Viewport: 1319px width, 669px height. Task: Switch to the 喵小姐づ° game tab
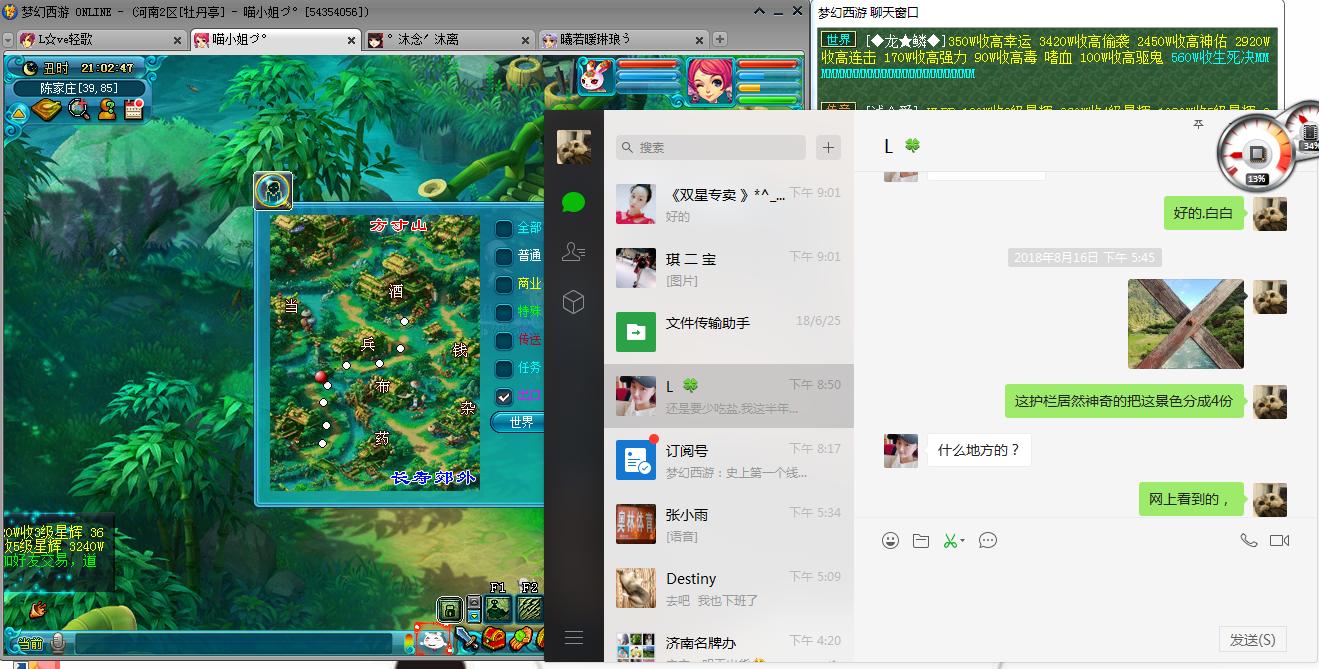(x=275, y=40)
